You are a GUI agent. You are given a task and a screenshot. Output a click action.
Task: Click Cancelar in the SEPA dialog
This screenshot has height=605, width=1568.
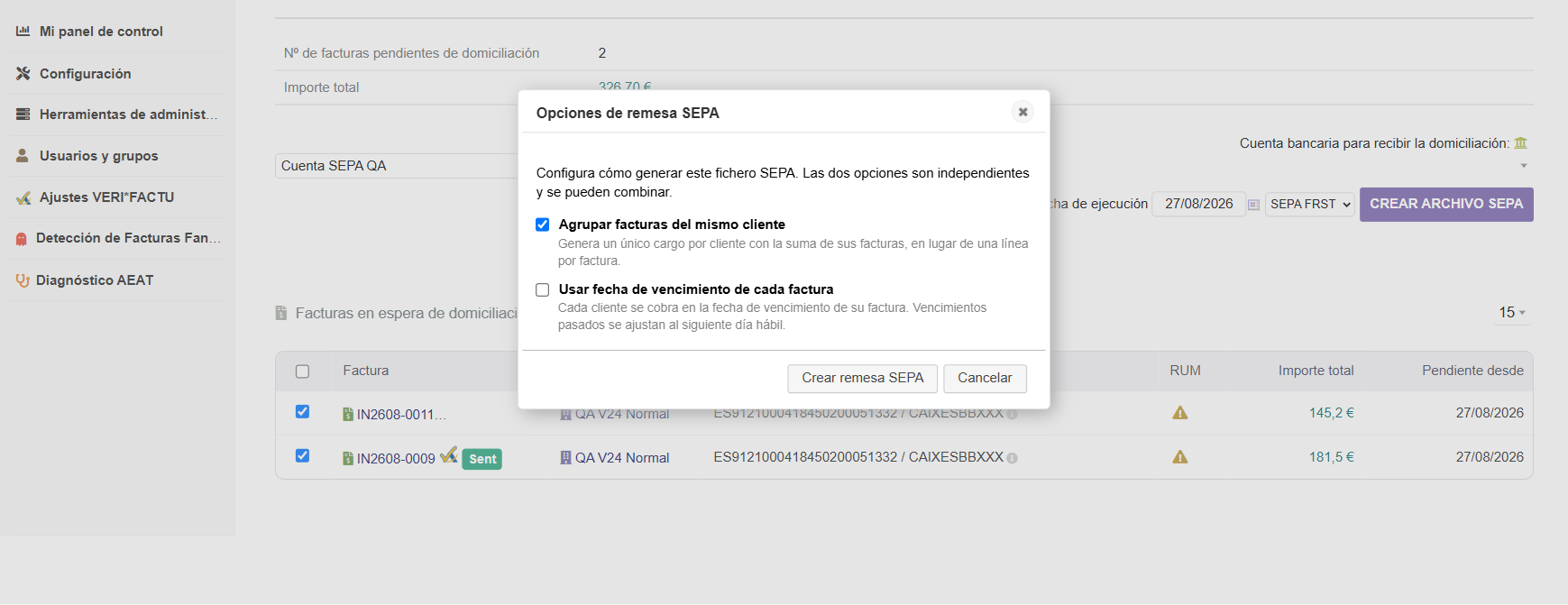985,378
